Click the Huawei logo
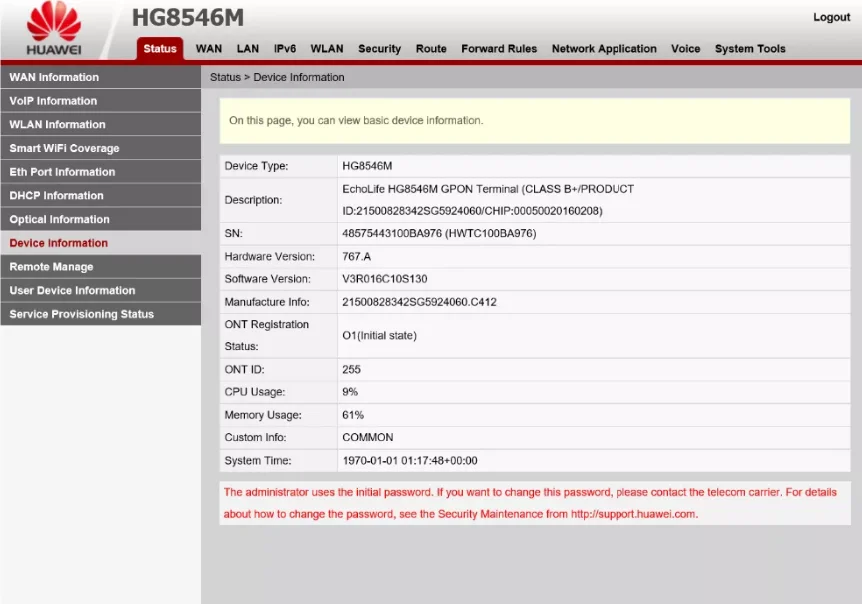The width and height of the screenshot is (862, 604). (52, 25)
